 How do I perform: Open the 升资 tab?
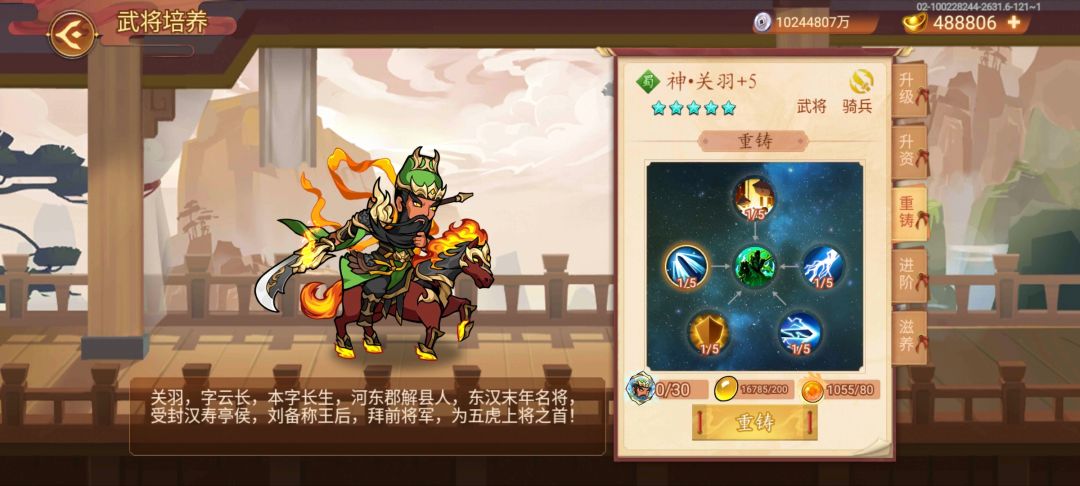click(909, 151)
